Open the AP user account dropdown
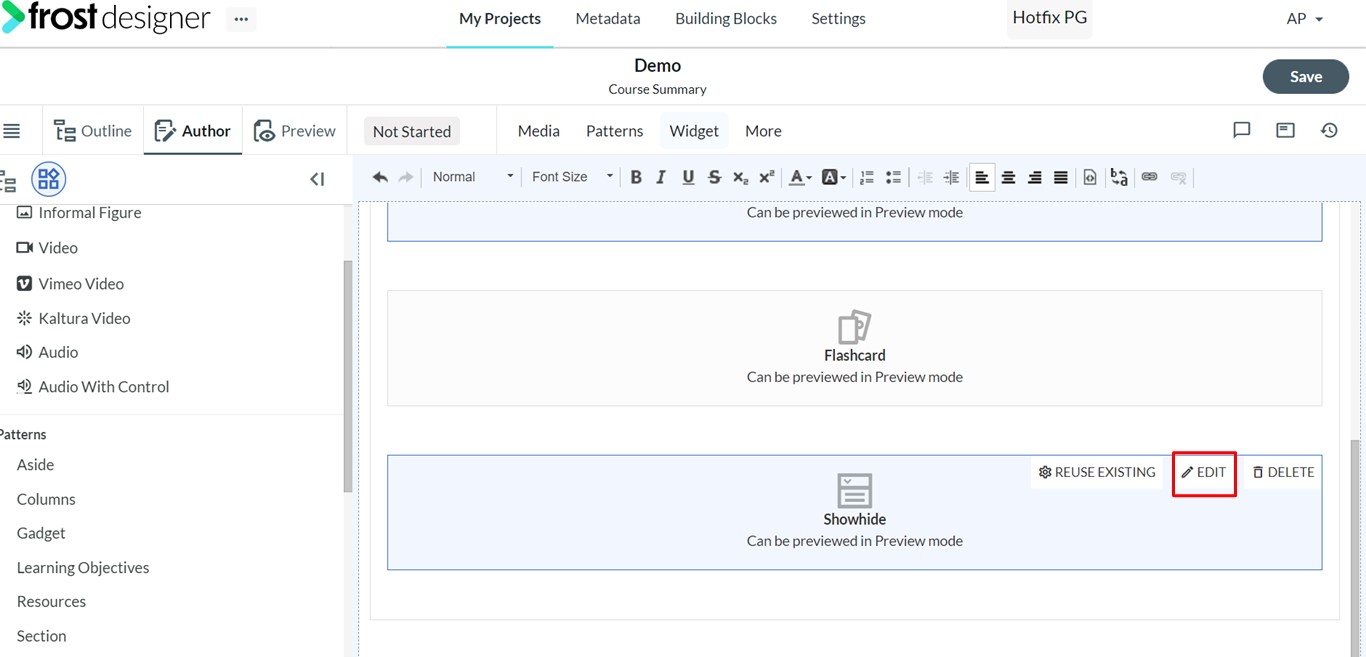Viewport: 1366px width, 657px height. [1304, 19]
